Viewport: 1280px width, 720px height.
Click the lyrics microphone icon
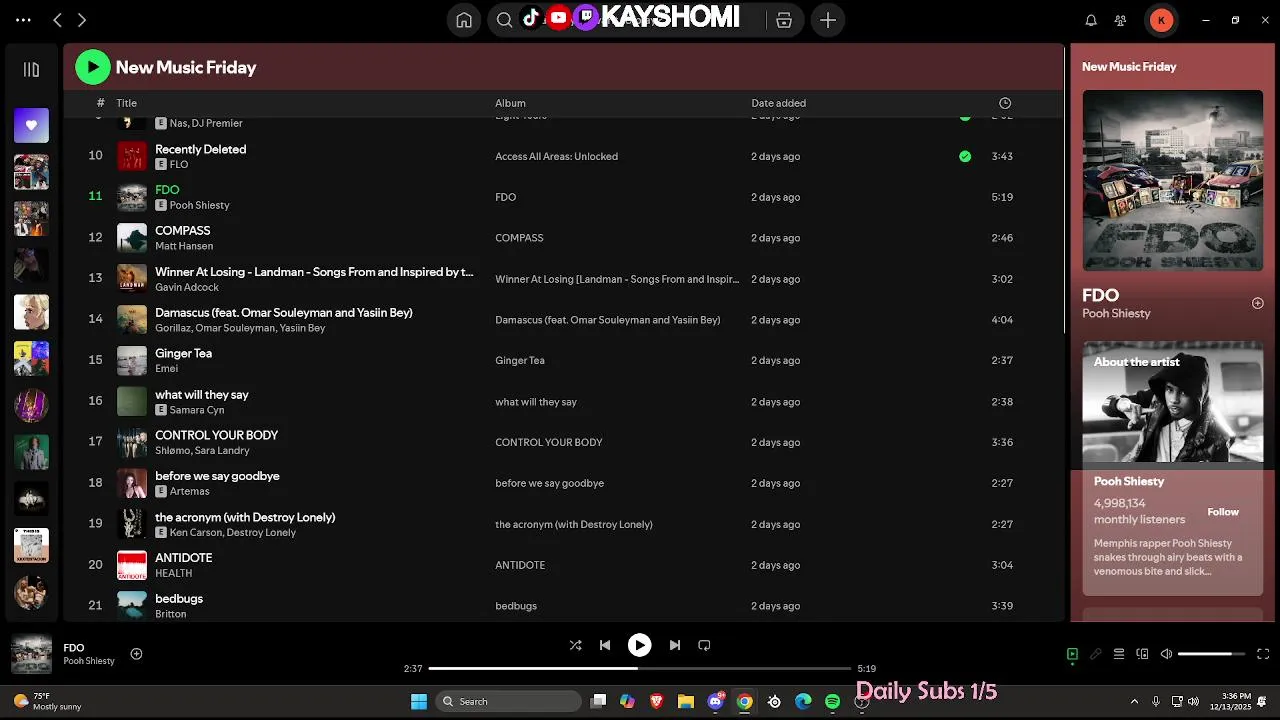1096,654
